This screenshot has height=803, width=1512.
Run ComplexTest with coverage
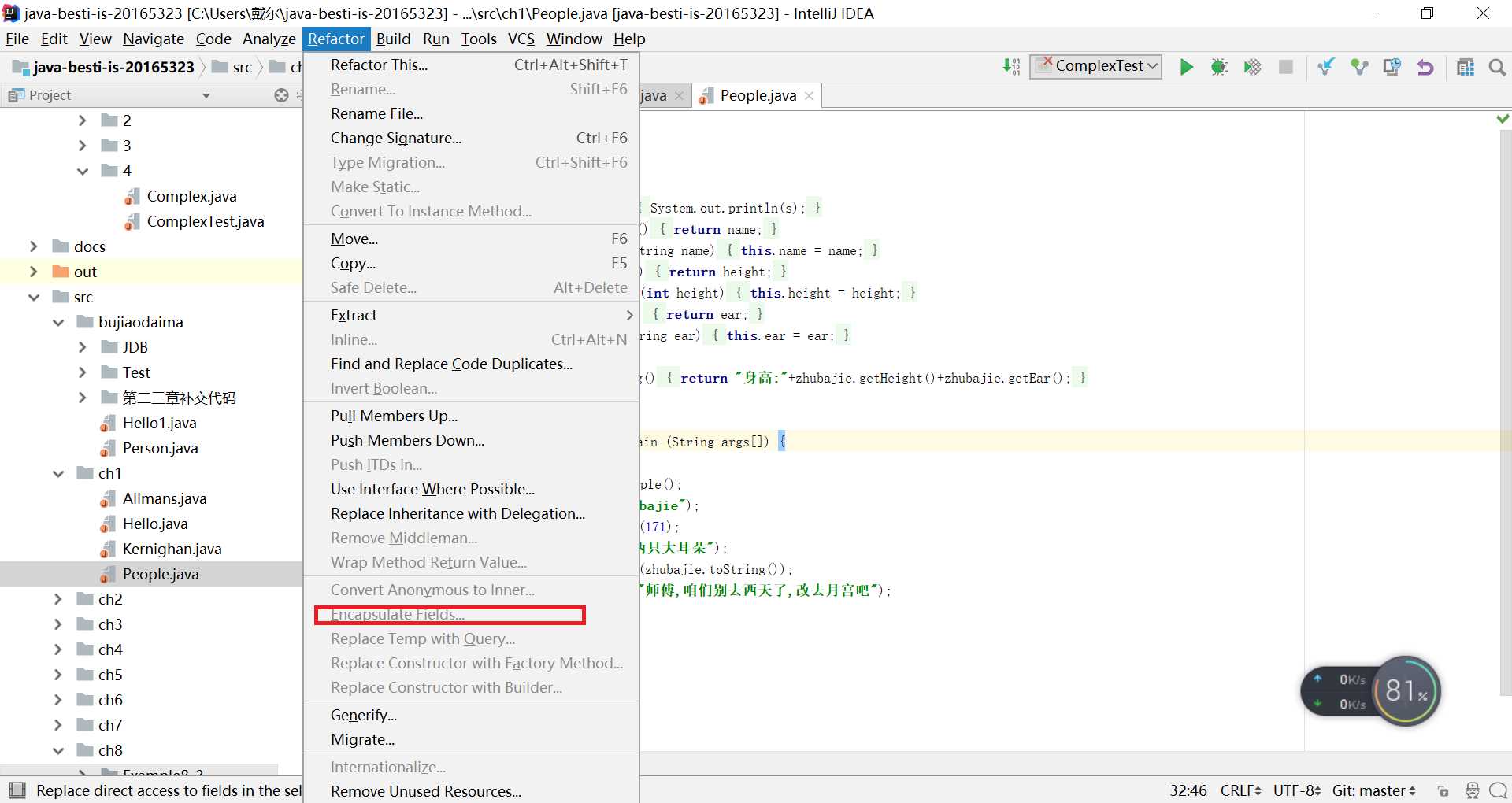(1252, 67)
